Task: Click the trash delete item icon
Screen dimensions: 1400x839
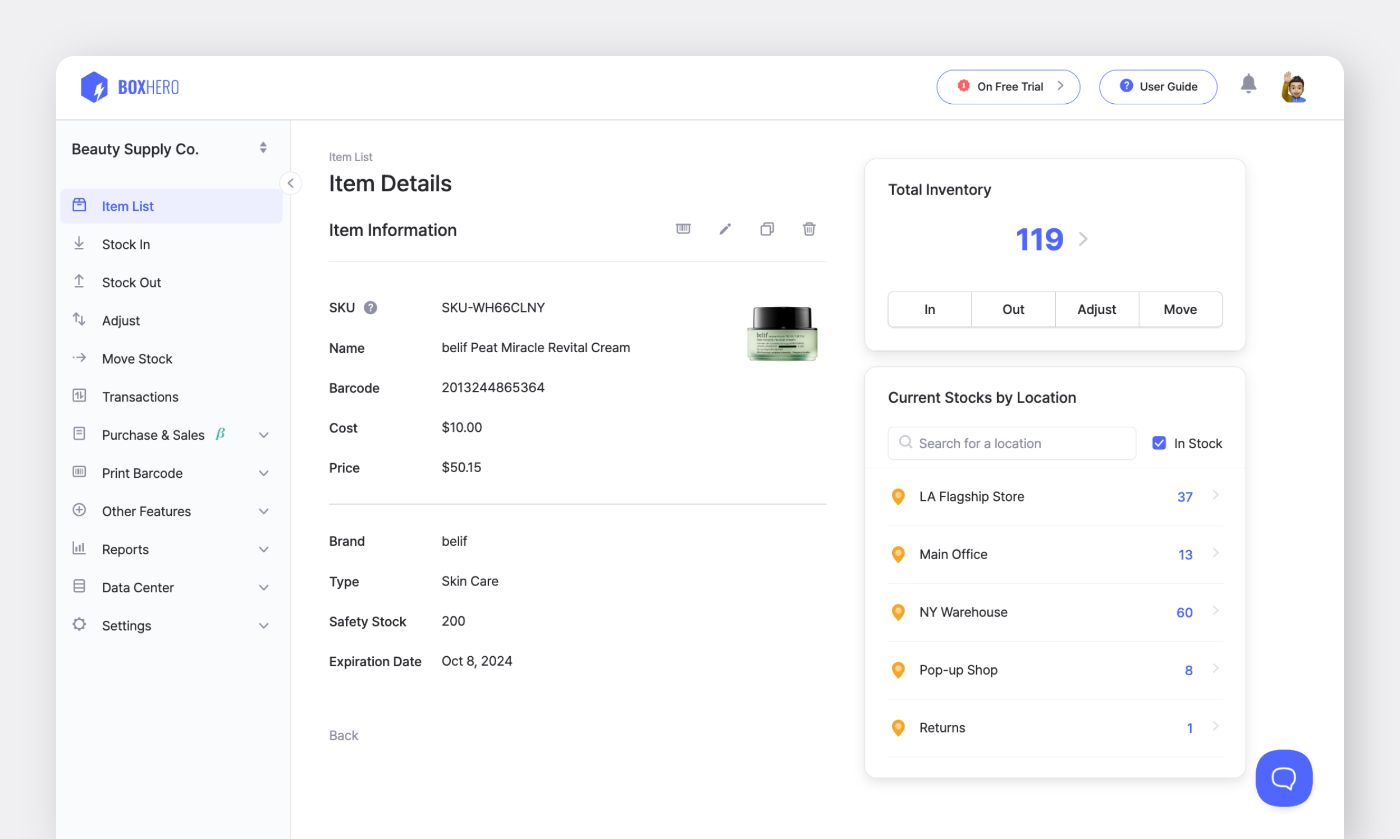Action: coord(809,229)
